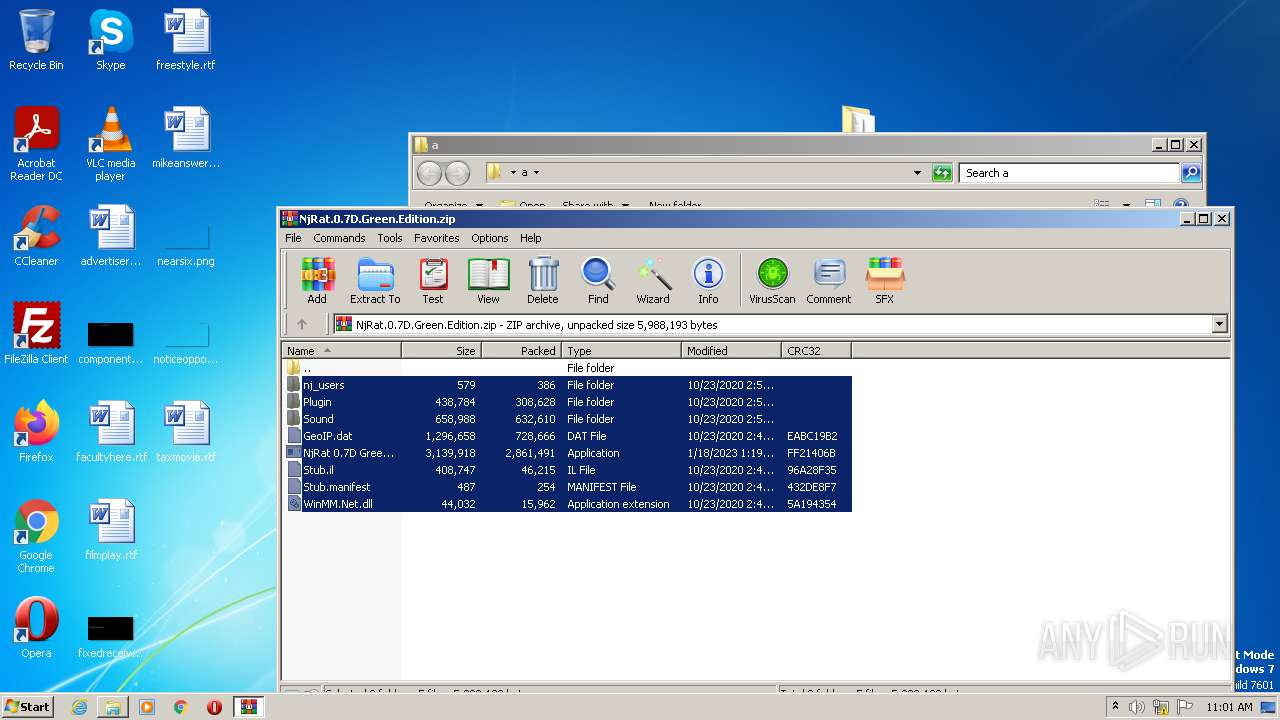
Task: Expand the archive path dropdown
Action: [1219, 324]
